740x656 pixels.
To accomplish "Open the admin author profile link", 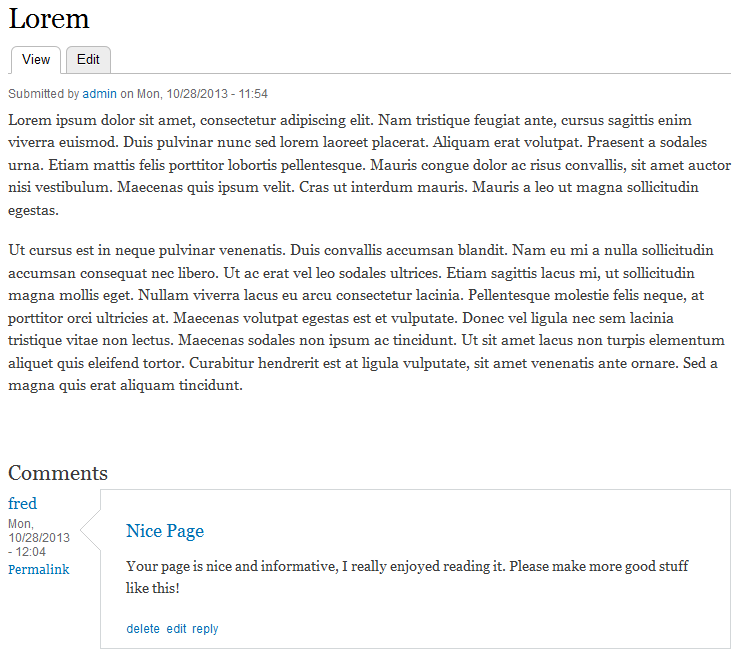I will (x=100, y=94).
